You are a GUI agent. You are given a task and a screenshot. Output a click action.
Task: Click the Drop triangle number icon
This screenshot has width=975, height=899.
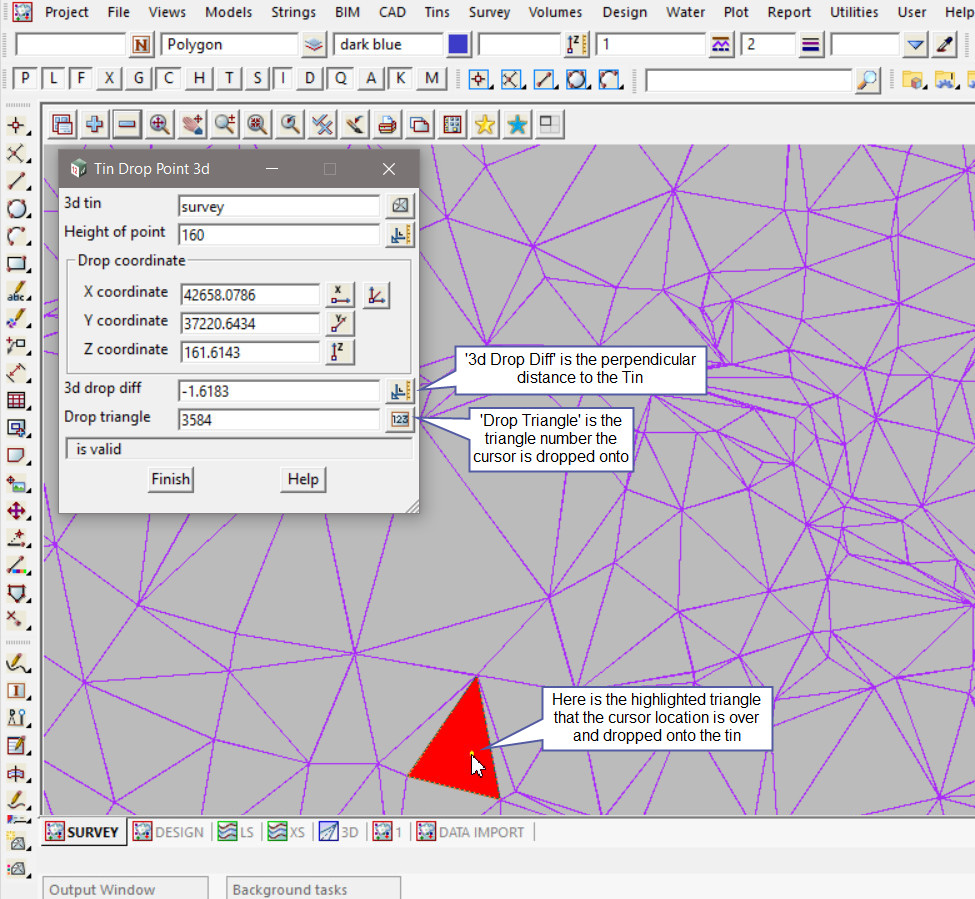(x=400, y=420)
